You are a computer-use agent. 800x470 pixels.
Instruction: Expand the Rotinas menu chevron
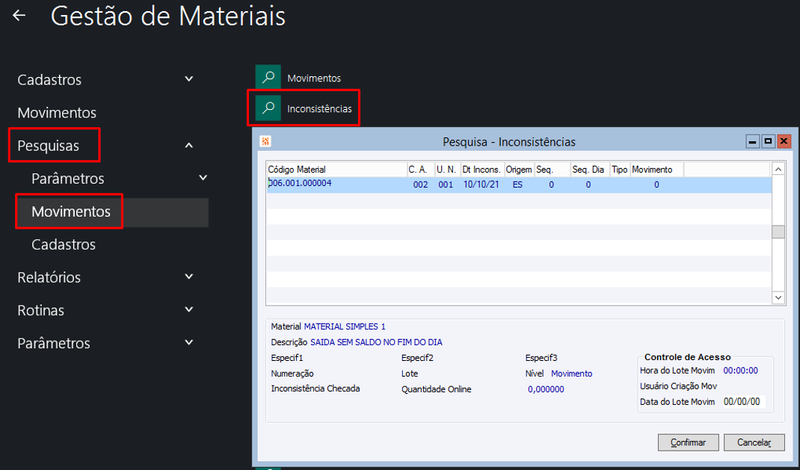(x=189, y=310)
